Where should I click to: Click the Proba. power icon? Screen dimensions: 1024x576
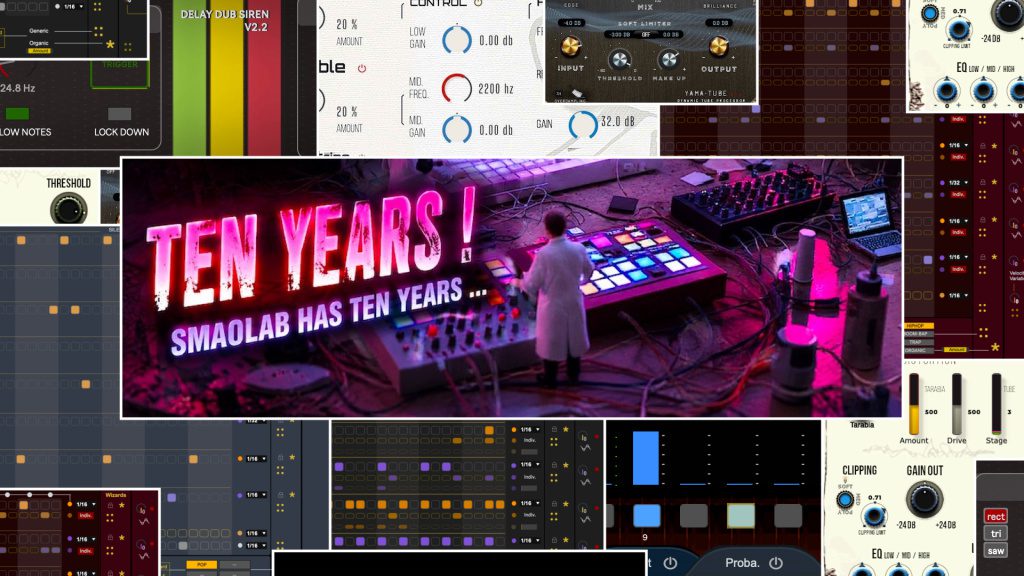(x=776, y=563)
